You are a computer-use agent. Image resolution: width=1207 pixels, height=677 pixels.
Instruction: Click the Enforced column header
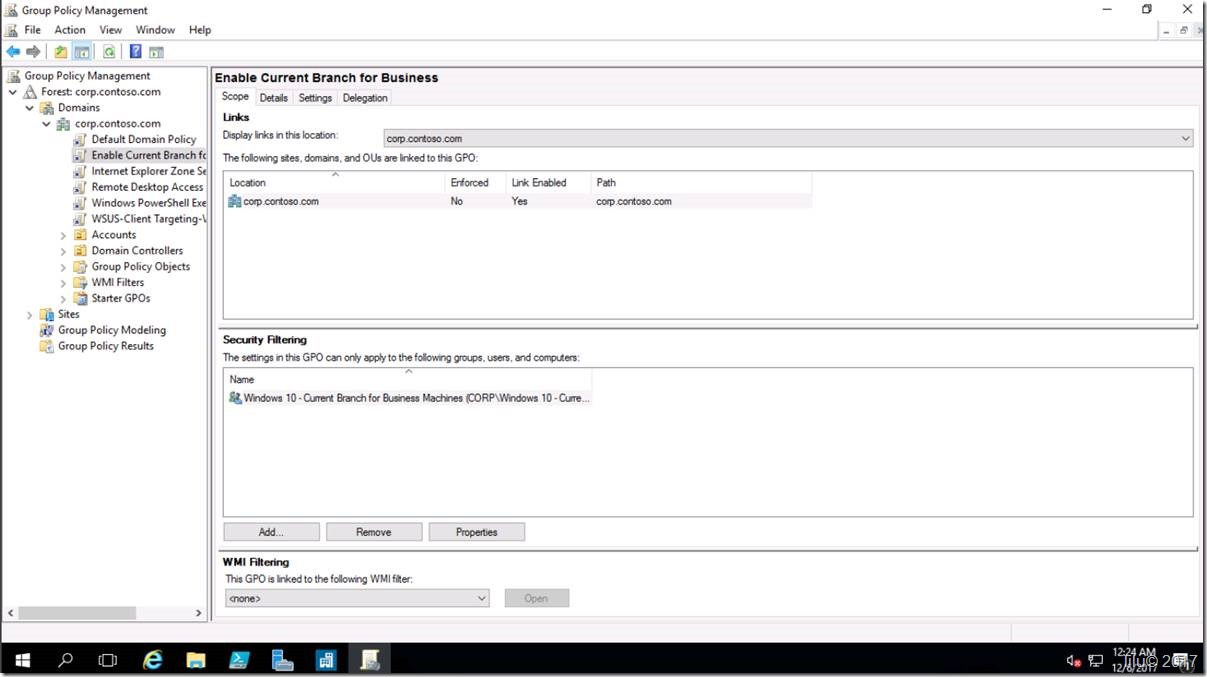(x=475, y=182)
